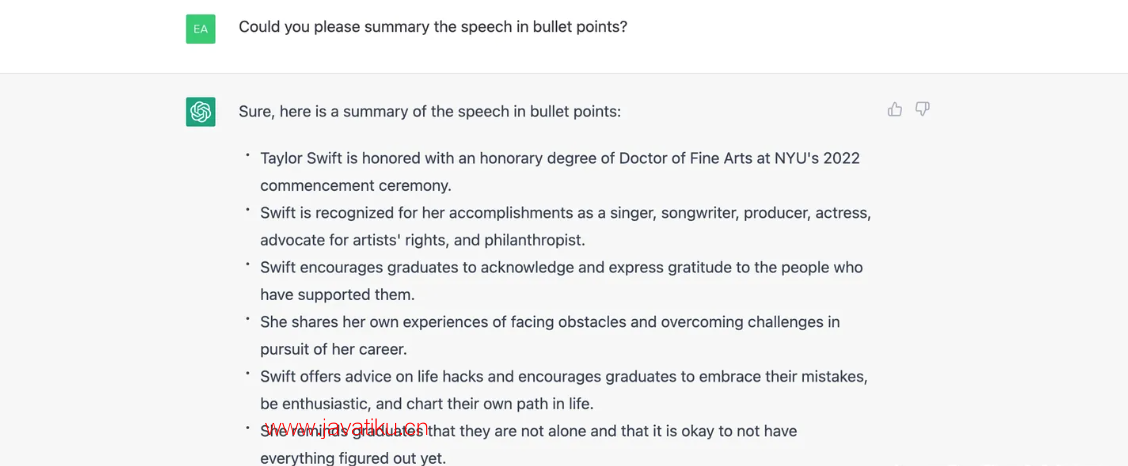Click the 'everything figured out yet.' text line
The height and width of the screenshot is (466, 1128).
point(353,458)
